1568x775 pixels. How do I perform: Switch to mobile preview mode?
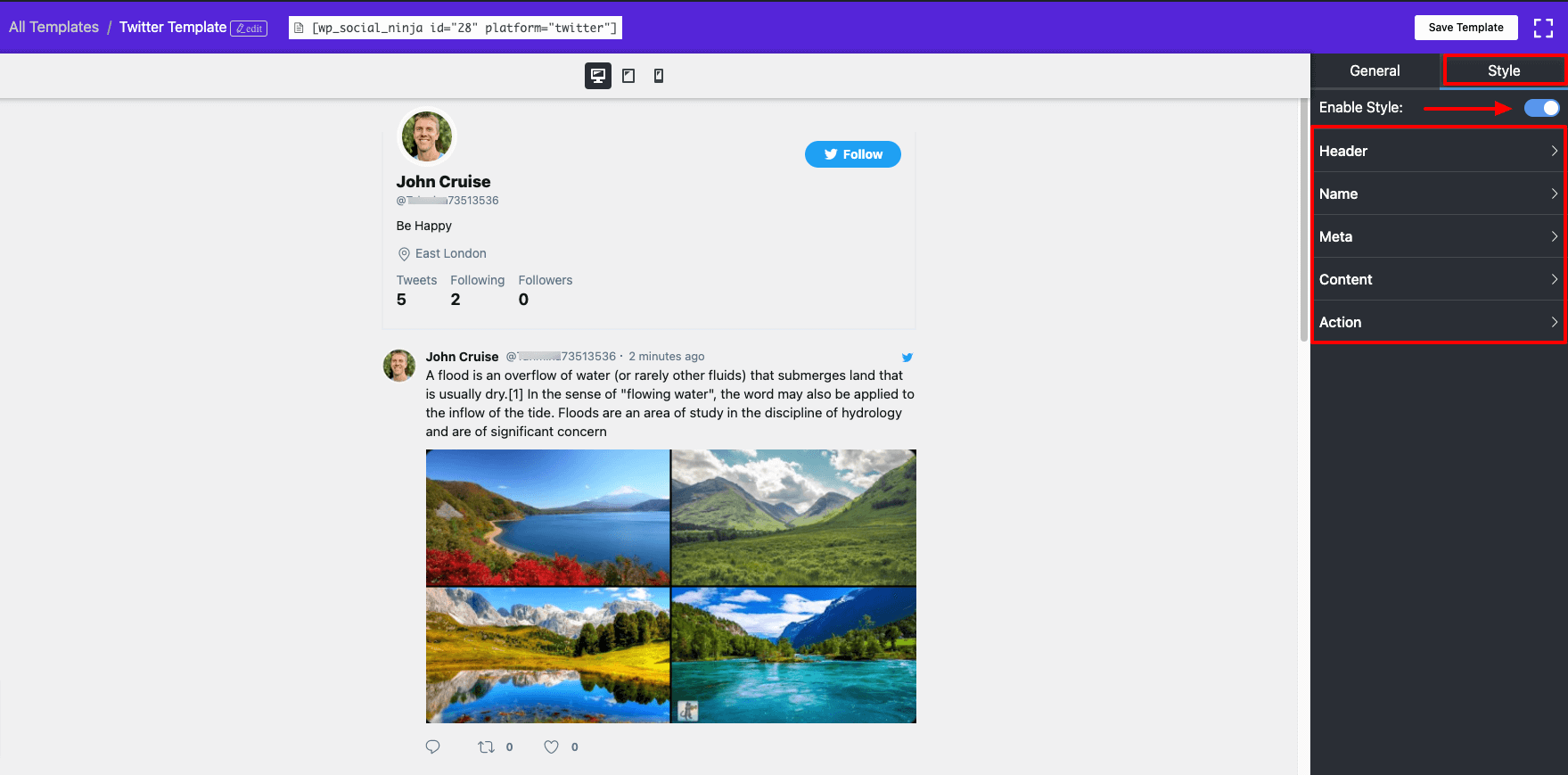pos(659,76)
